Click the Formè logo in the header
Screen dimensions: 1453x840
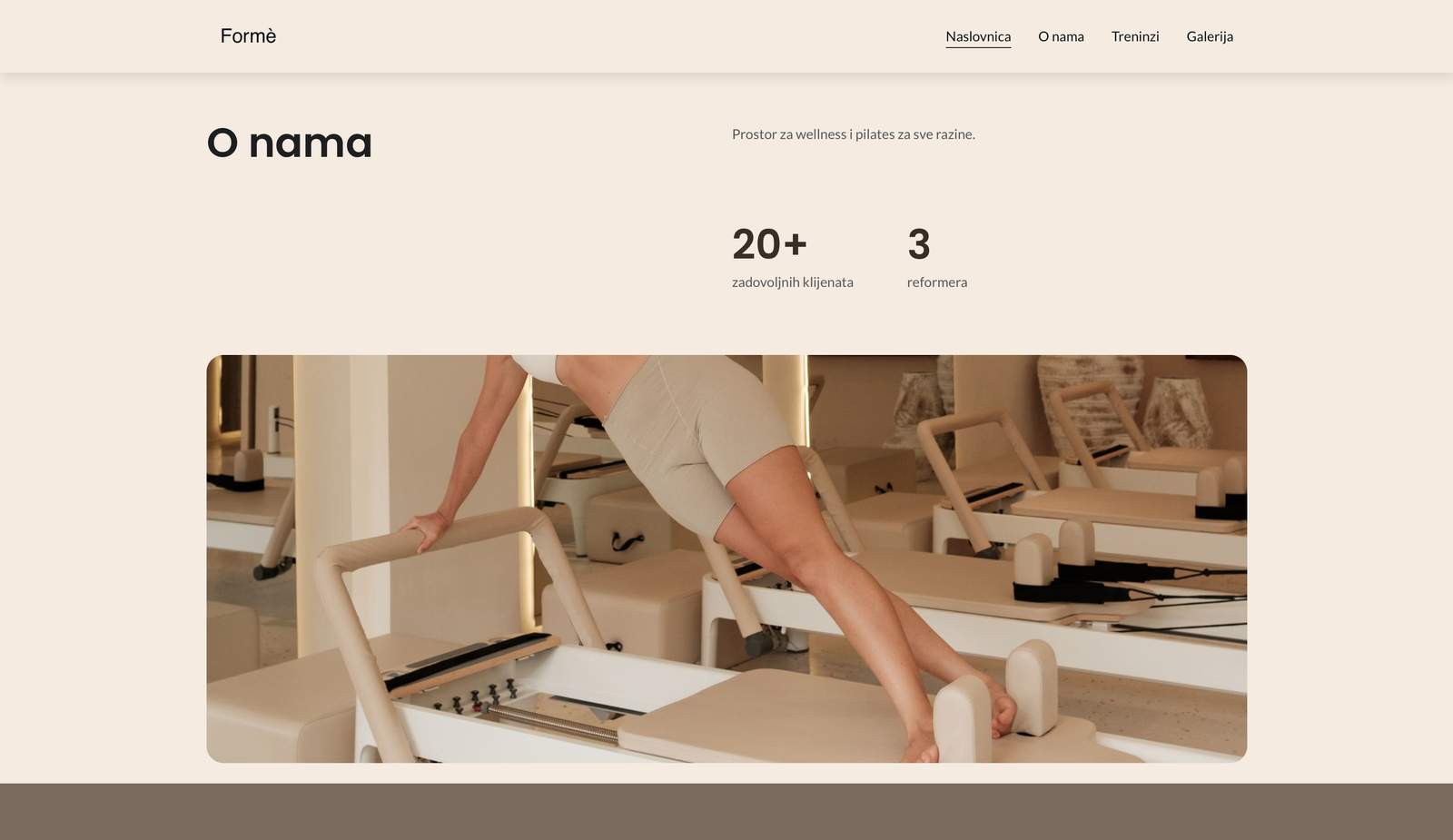(248, 35)
